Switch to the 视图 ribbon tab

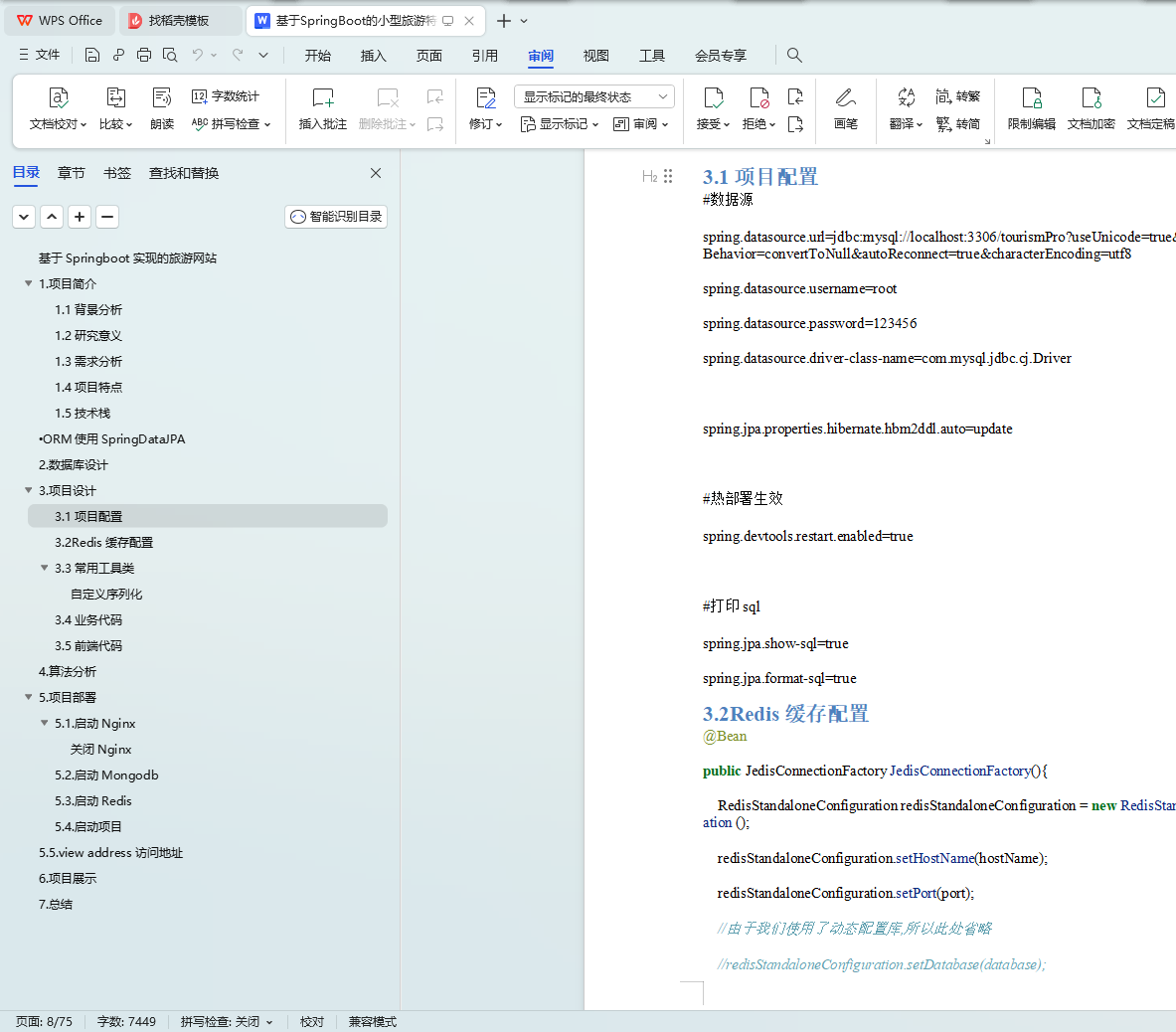596,56
